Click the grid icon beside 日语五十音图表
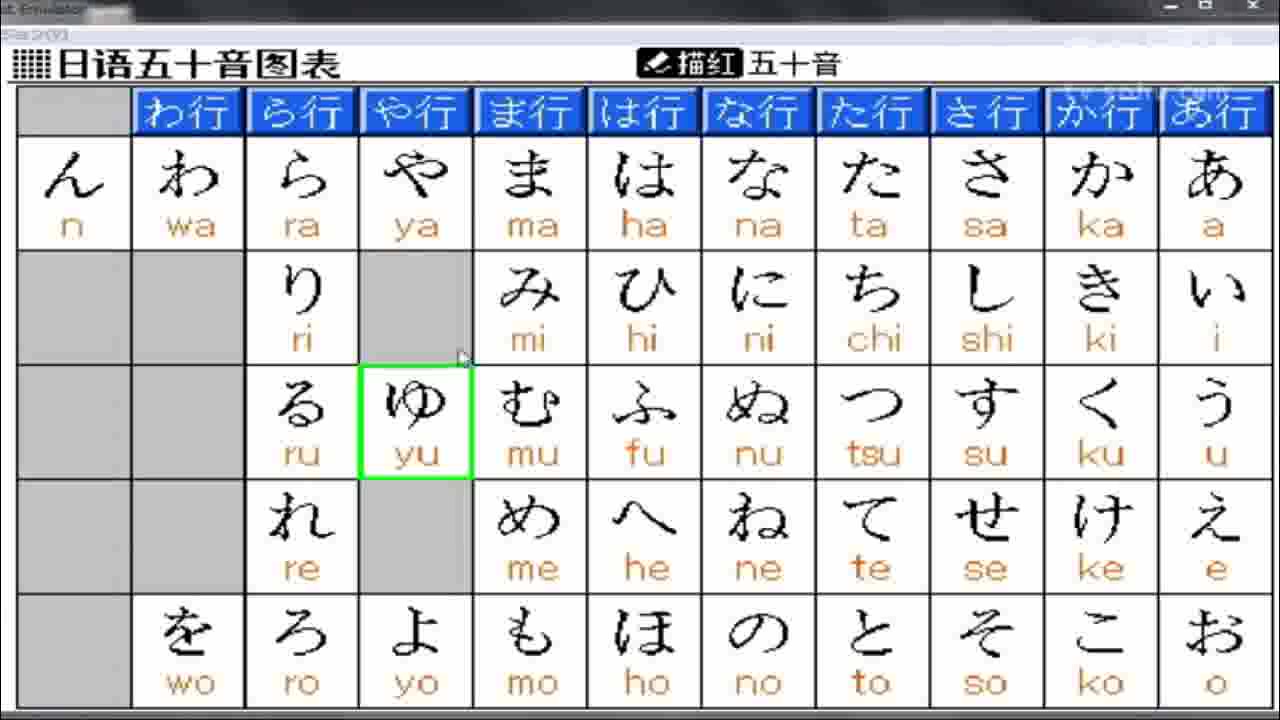This screenshot has height=720, width=1280. tap(31, 65)
